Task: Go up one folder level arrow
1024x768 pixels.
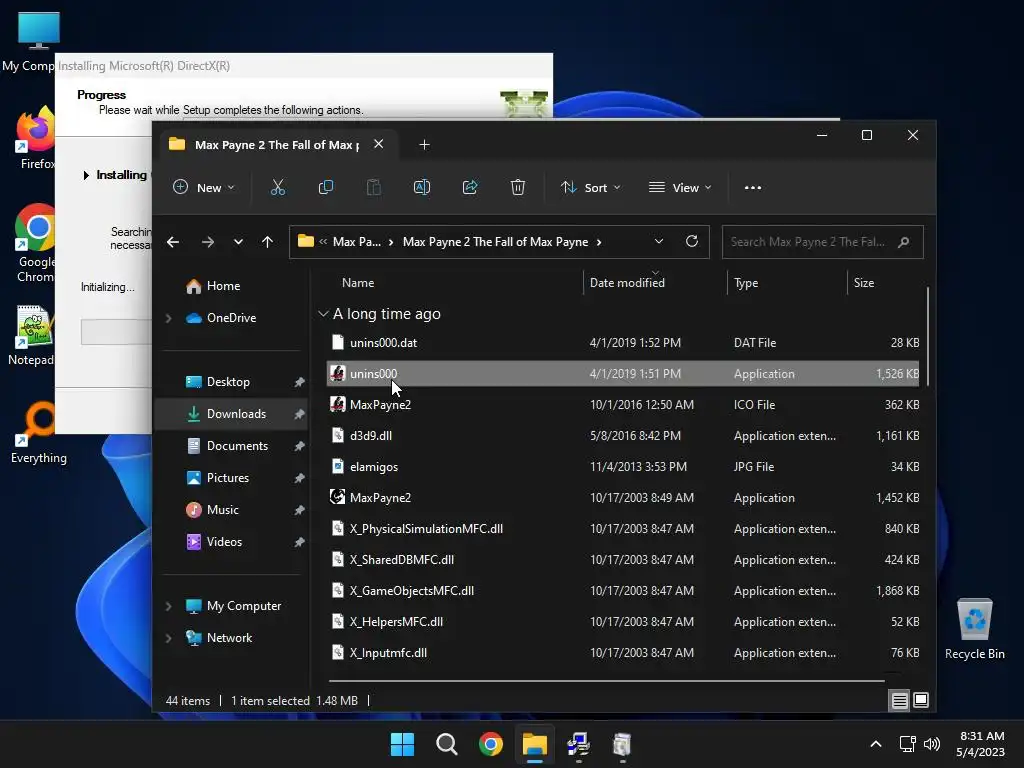Action: [267, 242]
